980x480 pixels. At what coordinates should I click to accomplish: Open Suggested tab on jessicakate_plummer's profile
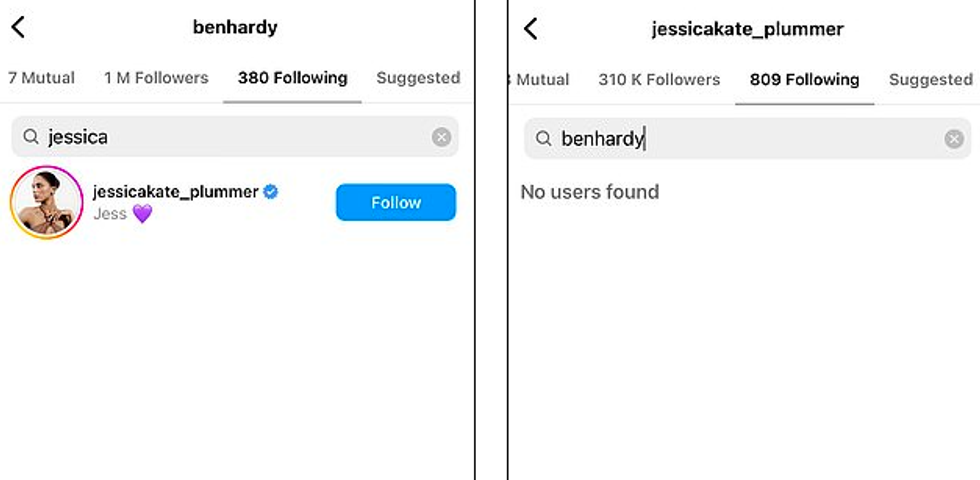point(930,79)
